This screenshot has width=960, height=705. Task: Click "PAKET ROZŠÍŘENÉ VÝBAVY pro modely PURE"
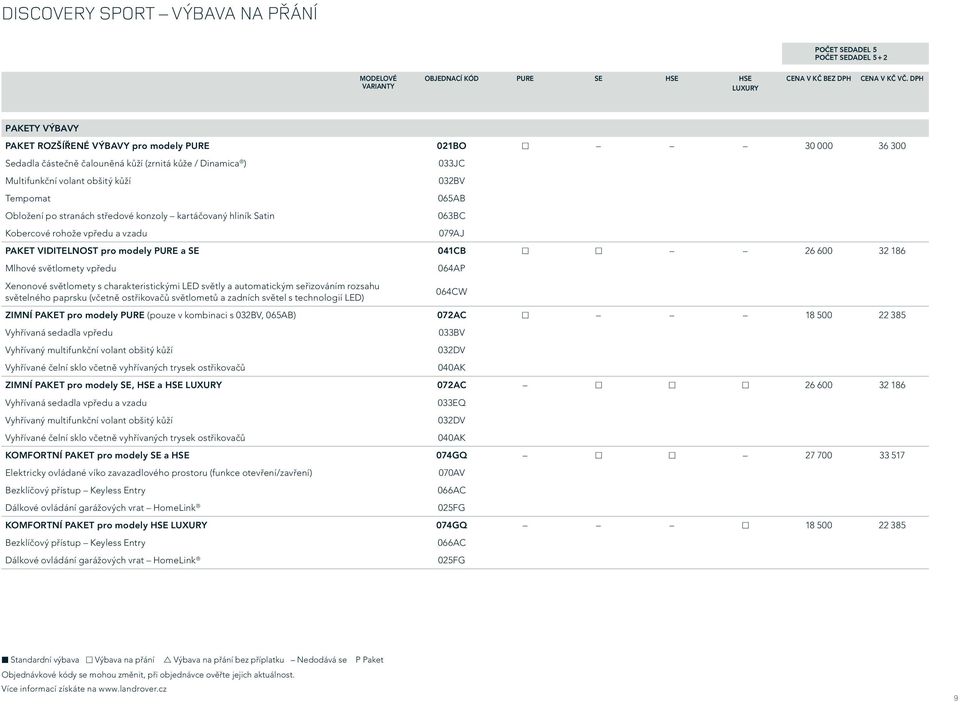(107, 146)
